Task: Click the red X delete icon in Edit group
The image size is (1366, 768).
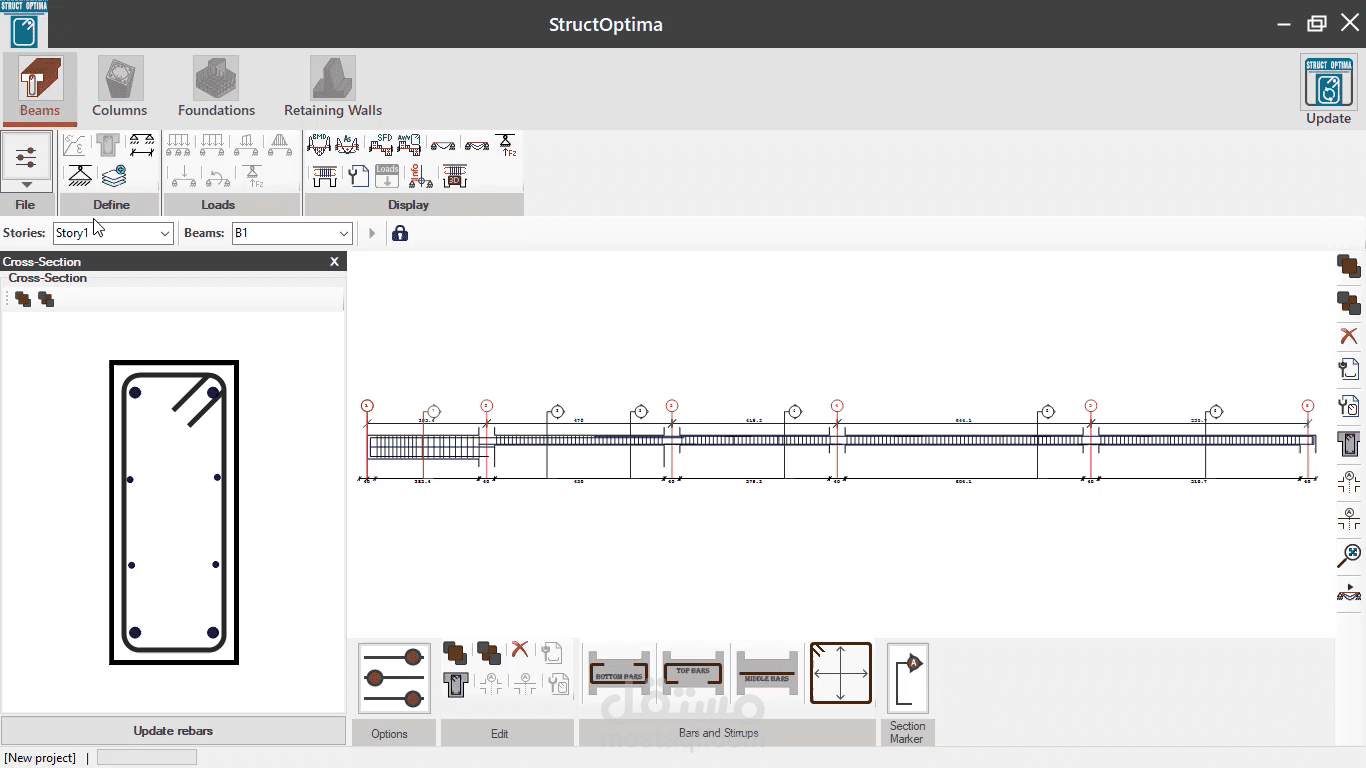Action: (520, 650)
